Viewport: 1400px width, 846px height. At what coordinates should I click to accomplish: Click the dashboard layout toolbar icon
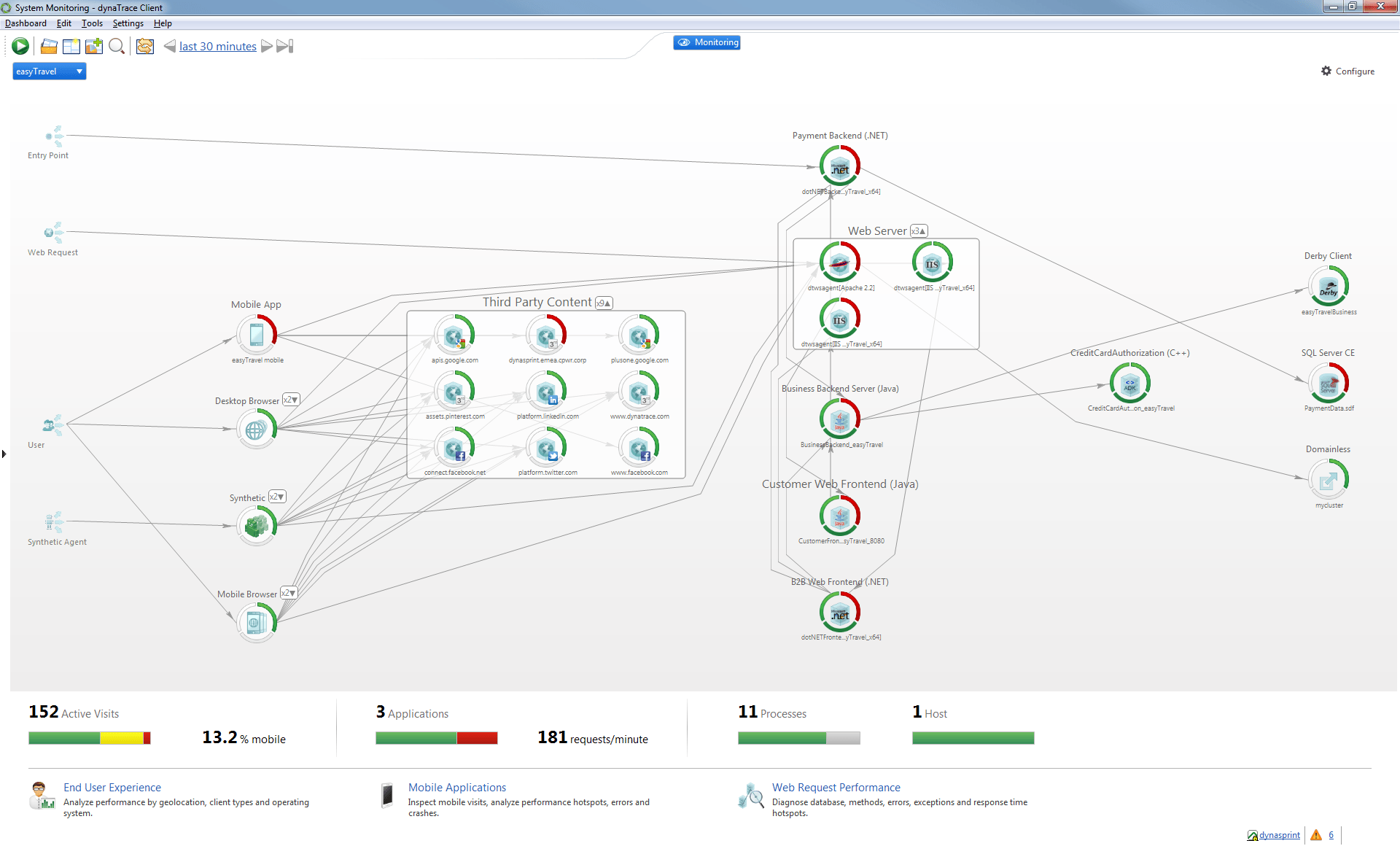pyautogui.click(x=71, y=46)
